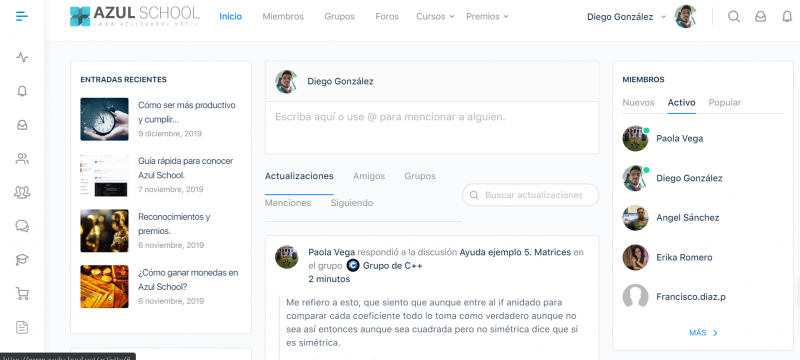Open the sidebar notifications bell icon

(x=22, y=91)
